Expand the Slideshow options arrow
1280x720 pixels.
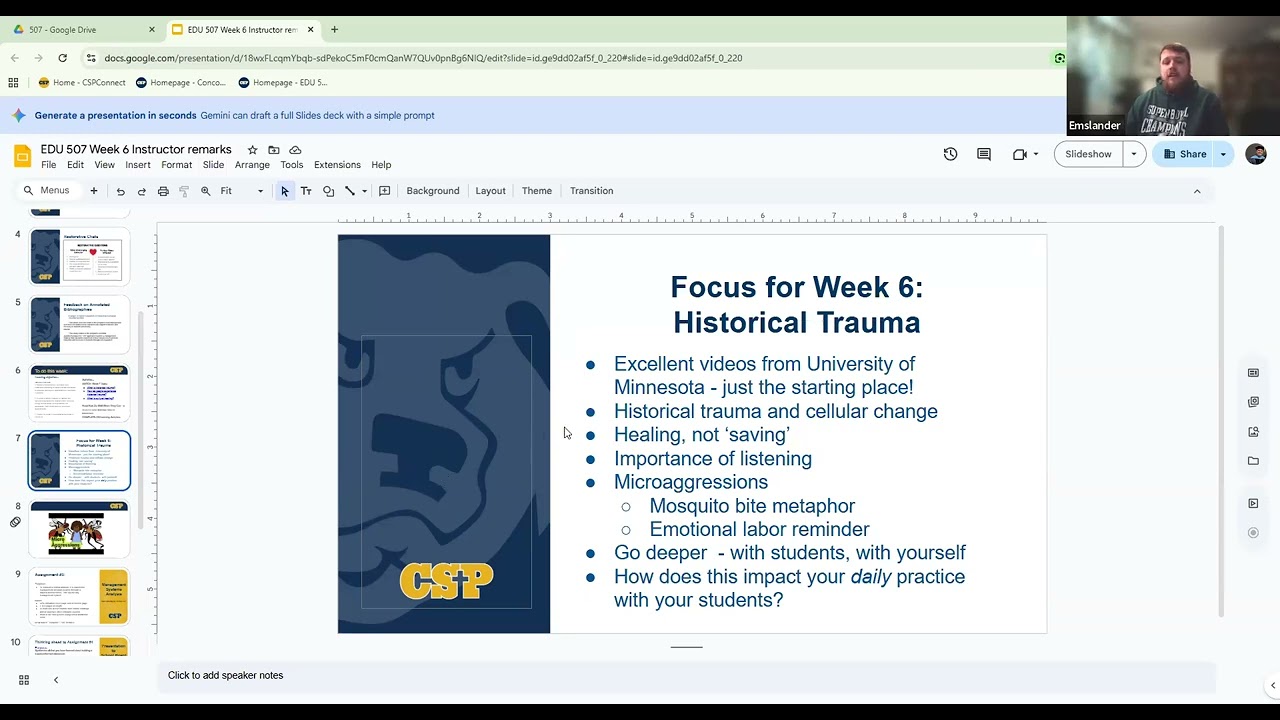(1134, 154)
